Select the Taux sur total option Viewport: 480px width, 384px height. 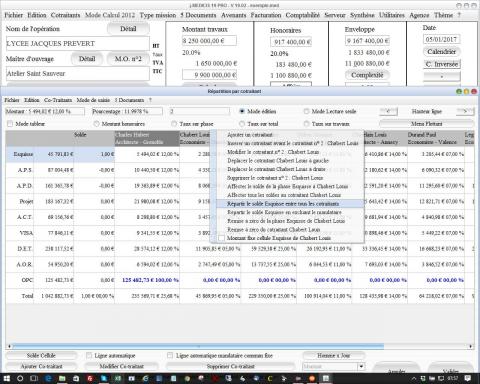click(242, 124)
